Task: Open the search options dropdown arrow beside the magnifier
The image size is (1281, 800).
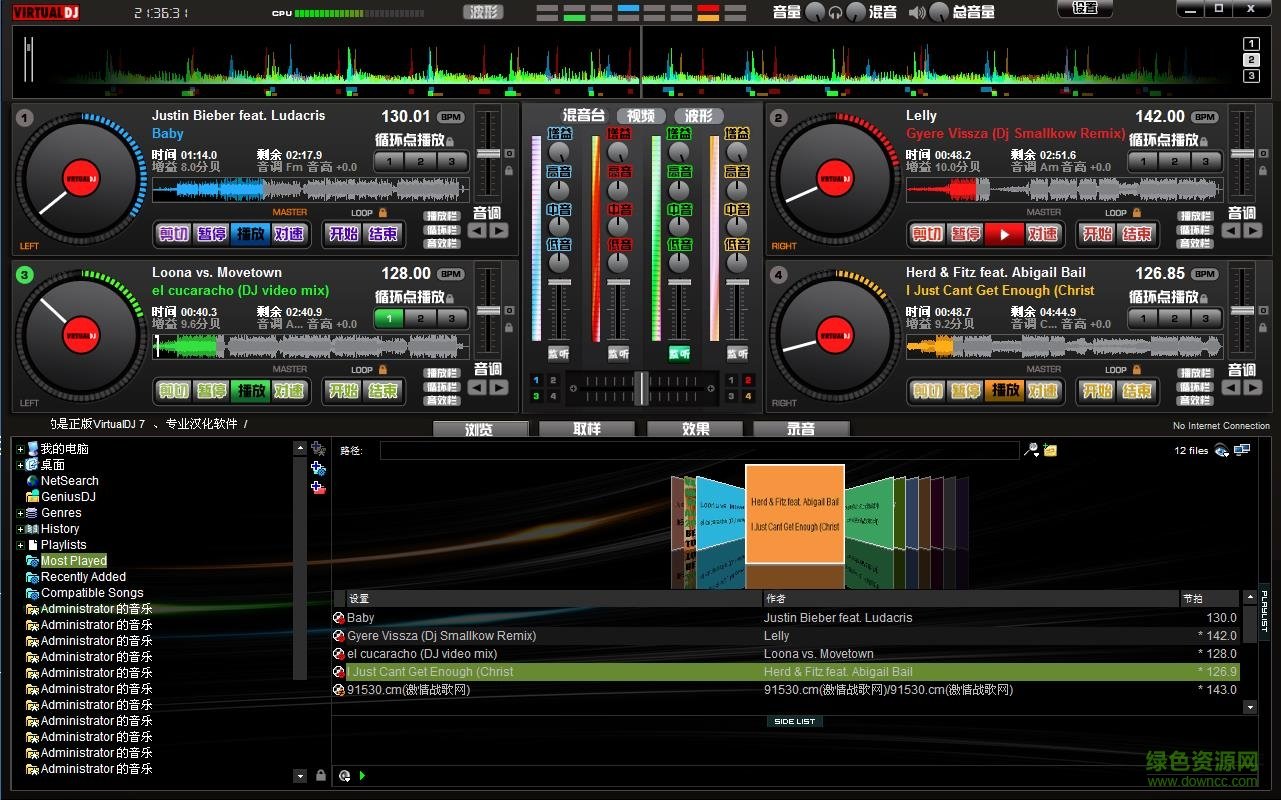Action: coord(1037,453)
